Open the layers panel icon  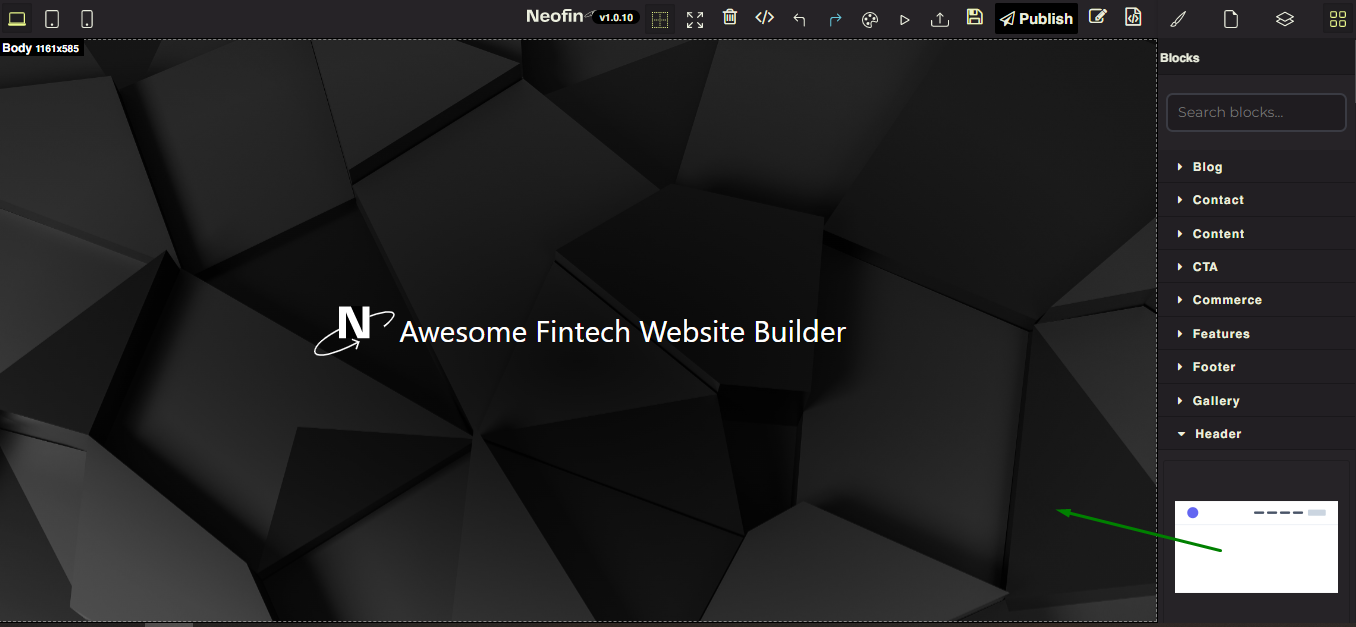(1285, 19)
